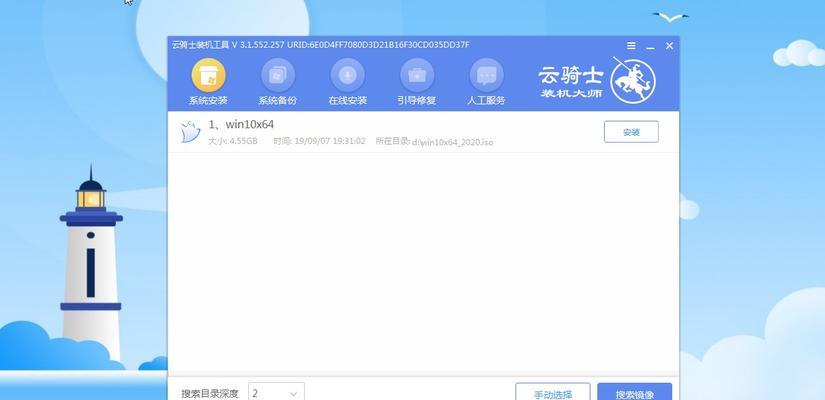825x400 pixels.
Task: Open the hamburger menu in title bar
Action: point(631,46)
